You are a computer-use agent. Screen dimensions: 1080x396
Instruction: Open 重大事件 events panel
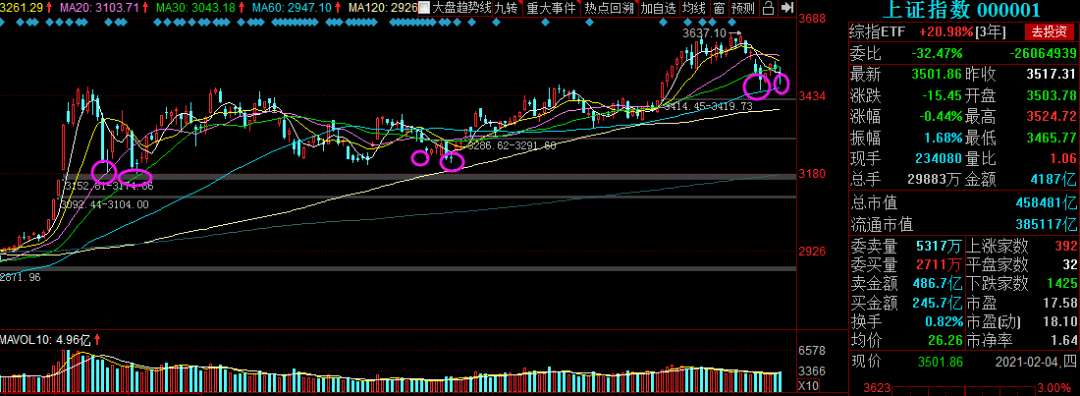[x=550, y=8]
